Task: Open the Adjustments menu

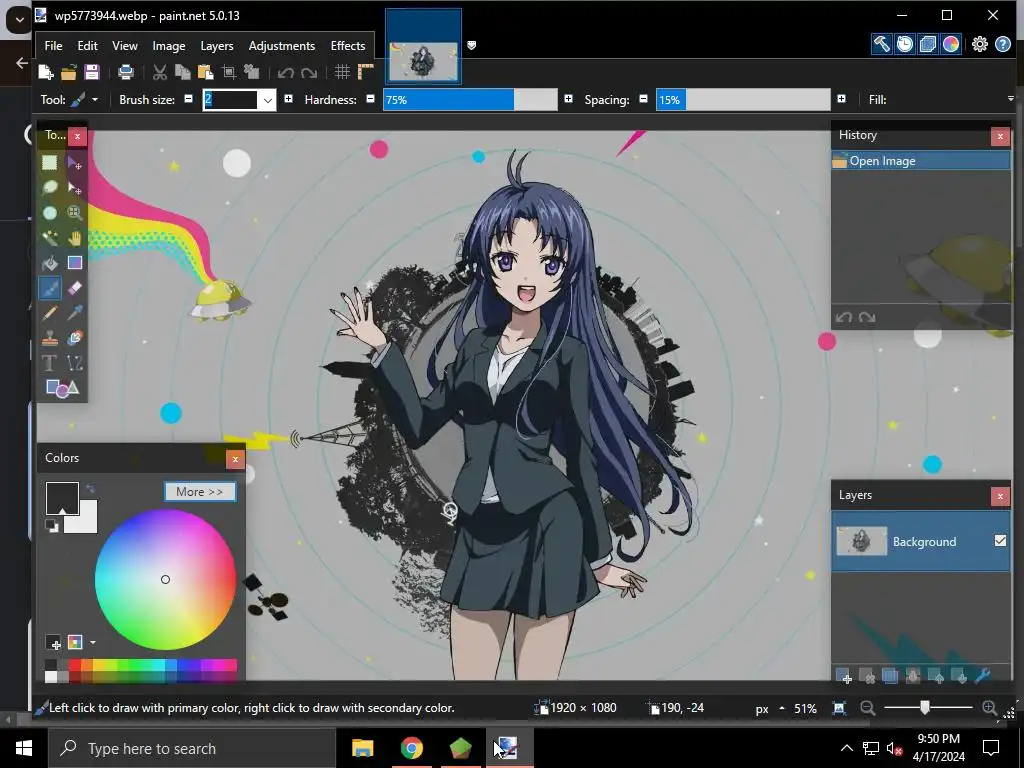Action: (281, 46)
